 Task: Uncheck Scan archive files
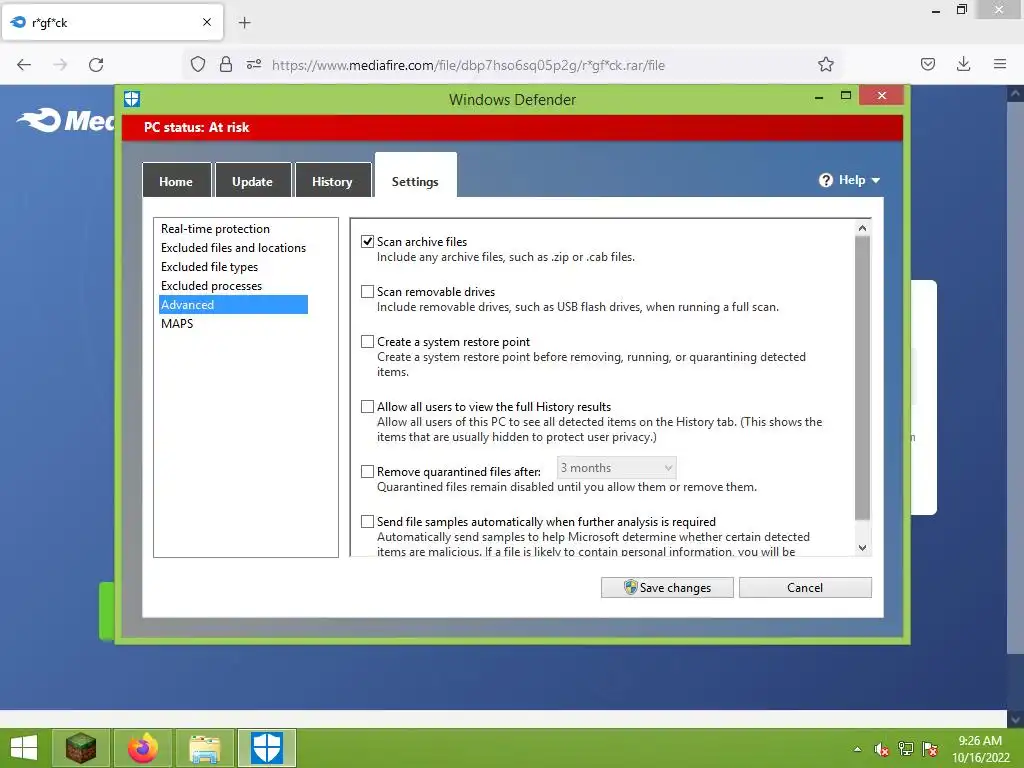click(368, 242)
